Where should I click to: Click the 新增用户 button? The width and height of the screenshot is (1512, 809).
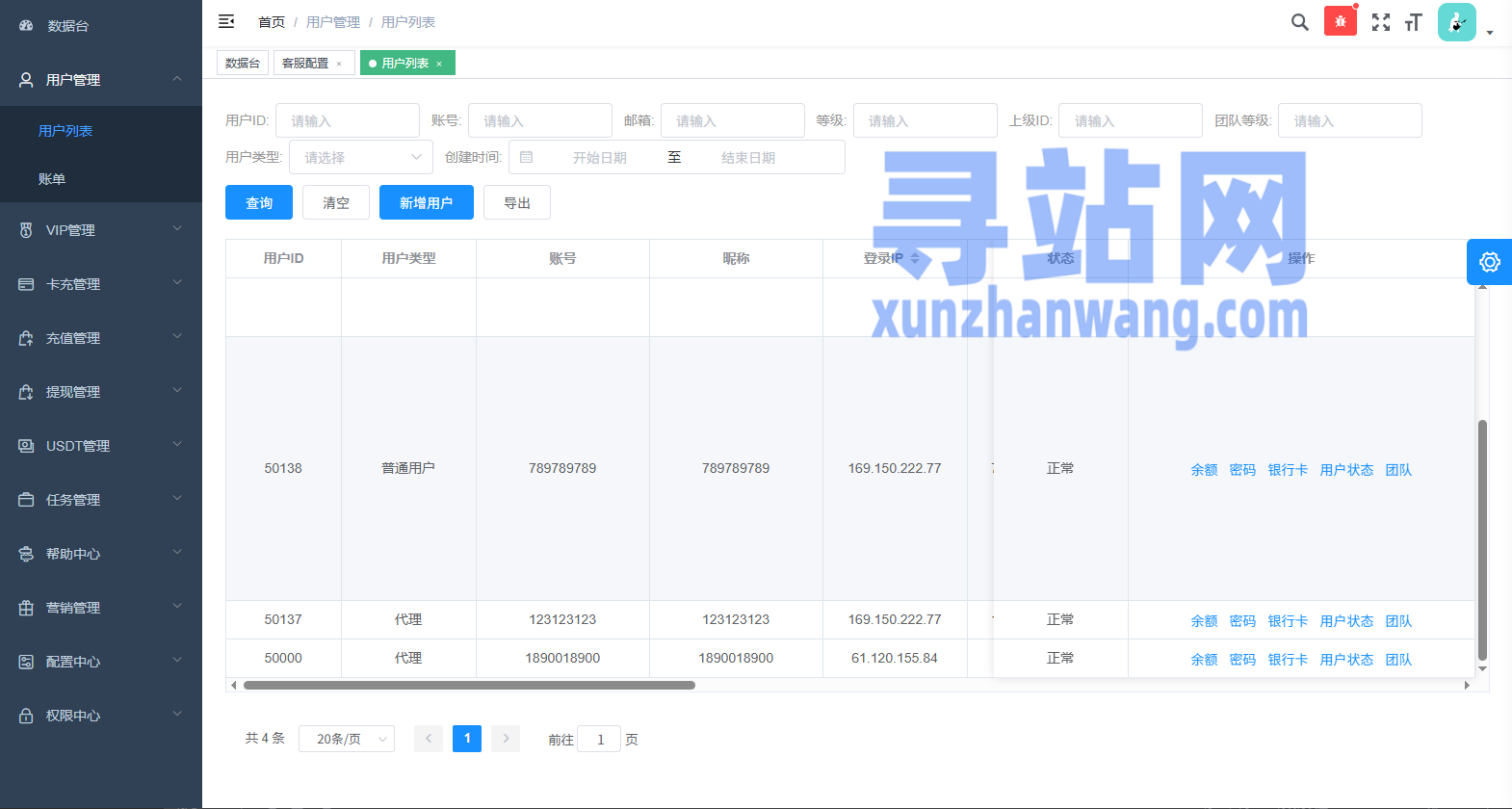pyautogui.click(x=426, y=202)
